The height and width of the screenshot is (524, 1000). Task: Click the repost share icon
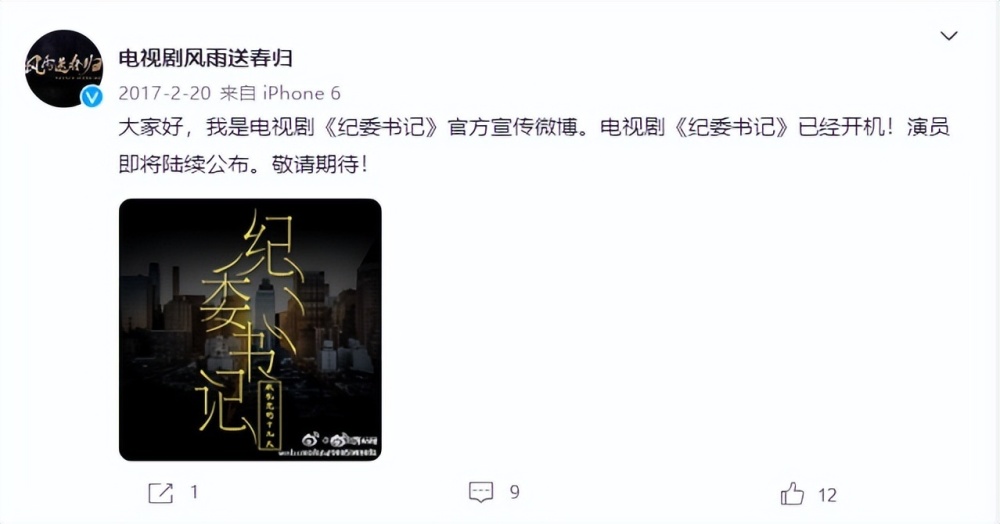click(160, 493)
